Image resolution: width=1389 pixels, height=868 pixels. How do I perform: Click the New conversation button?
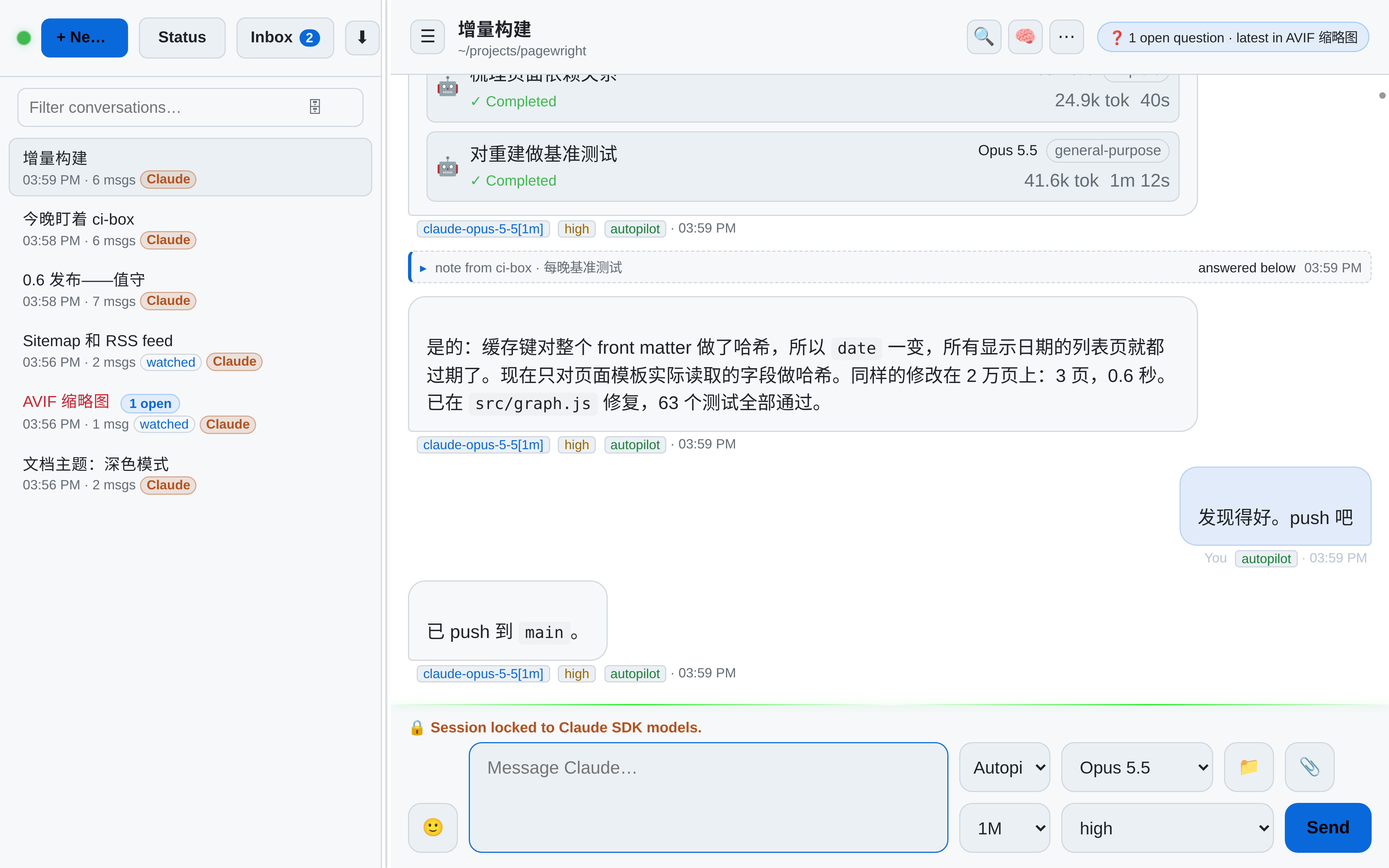(84, 38)
